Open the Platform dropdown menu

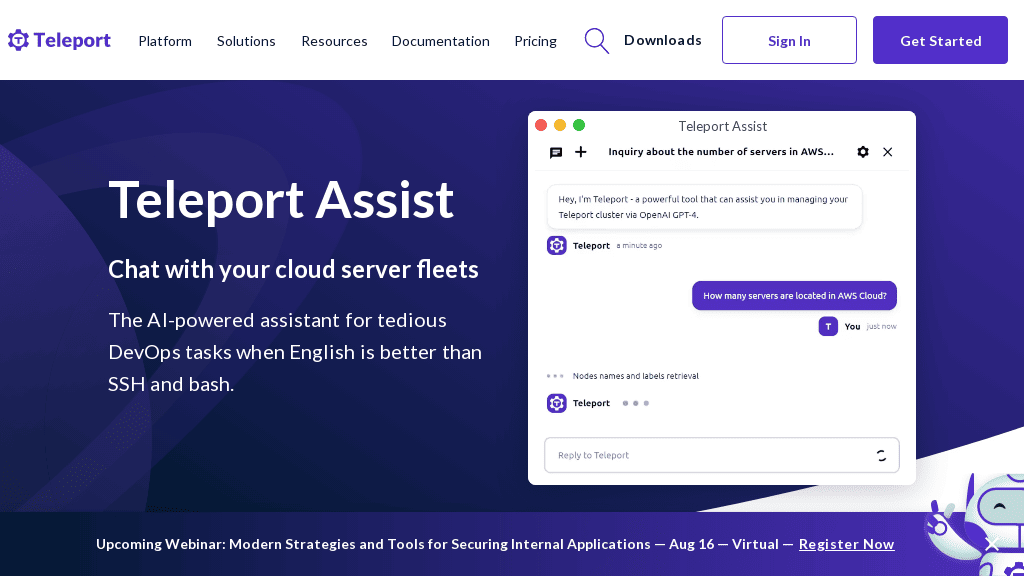coord(165,41)
